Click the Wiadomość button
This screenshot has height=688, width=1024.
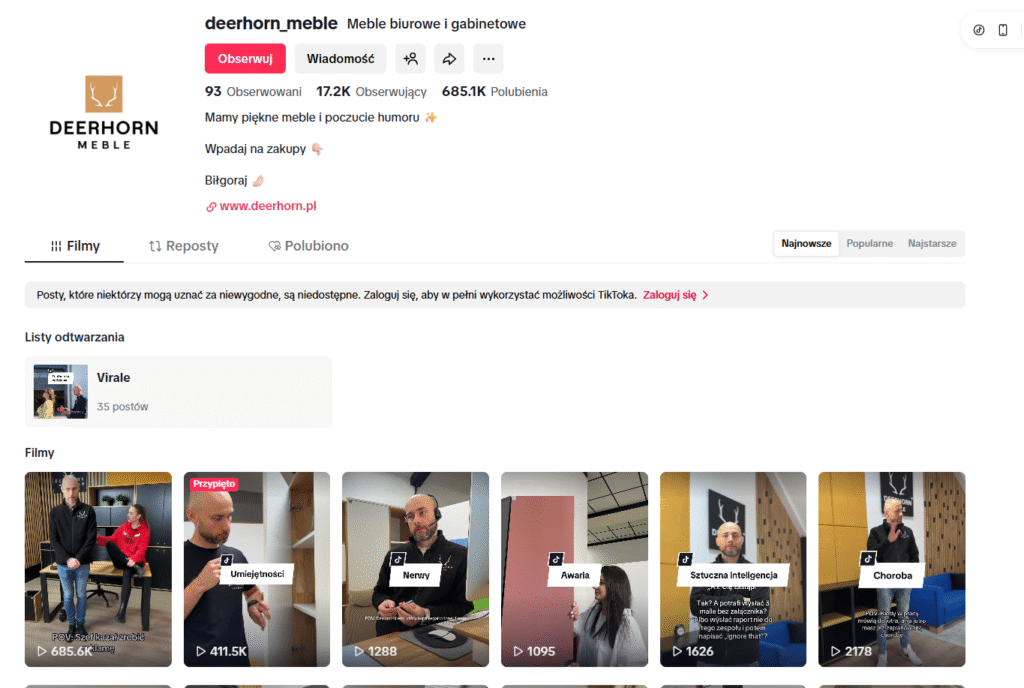(x=340, y=59)
